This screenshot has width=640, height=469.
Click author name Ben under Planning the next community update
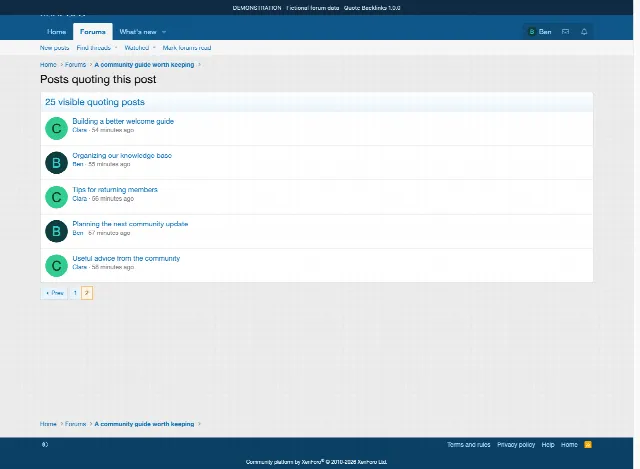(78, 233)
